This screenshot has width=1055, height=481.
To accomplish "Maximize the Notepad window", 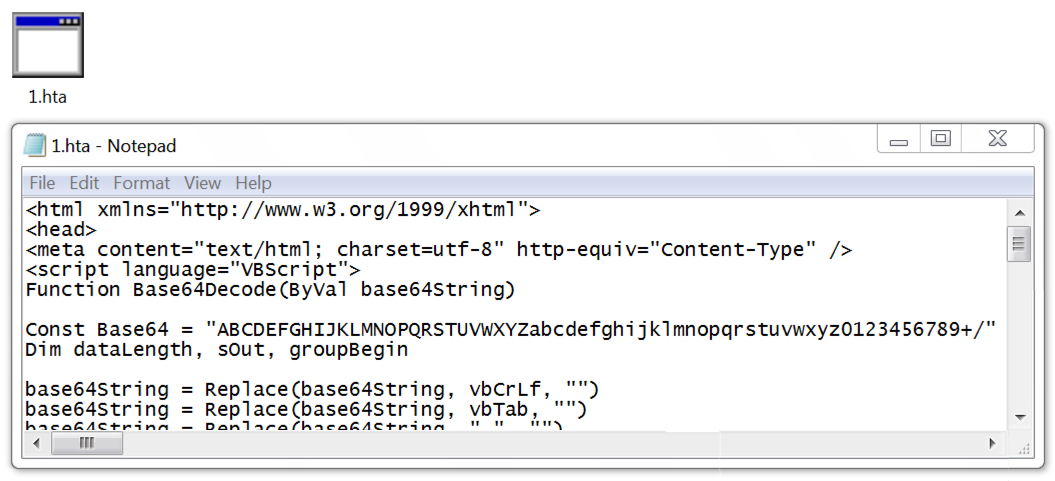I will click(941, 139).
